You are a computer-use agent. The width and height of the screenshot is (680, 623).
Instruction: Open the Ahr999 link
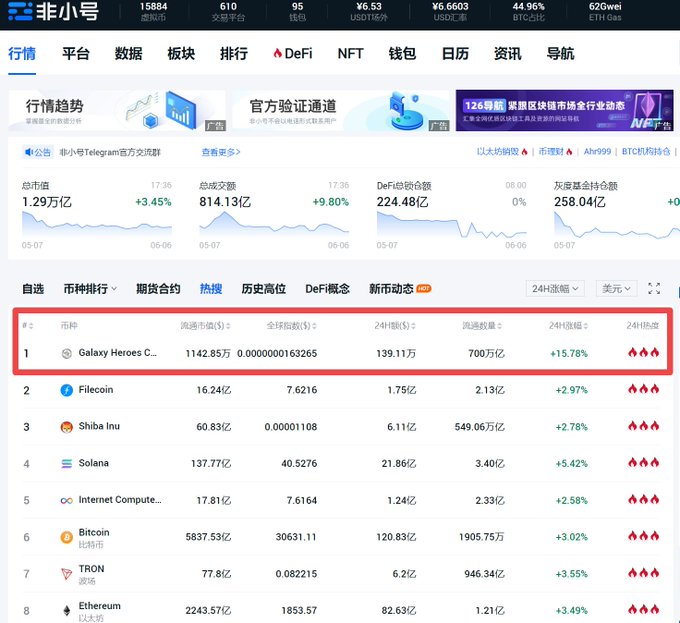(x=597, y=151)
